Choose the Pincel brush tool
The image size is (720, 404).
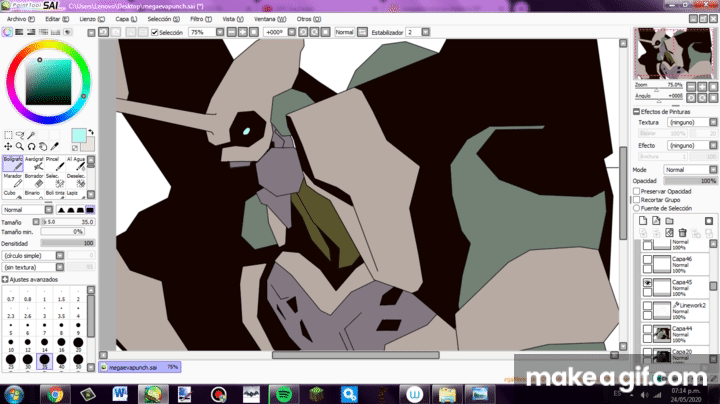pos(55,165)
